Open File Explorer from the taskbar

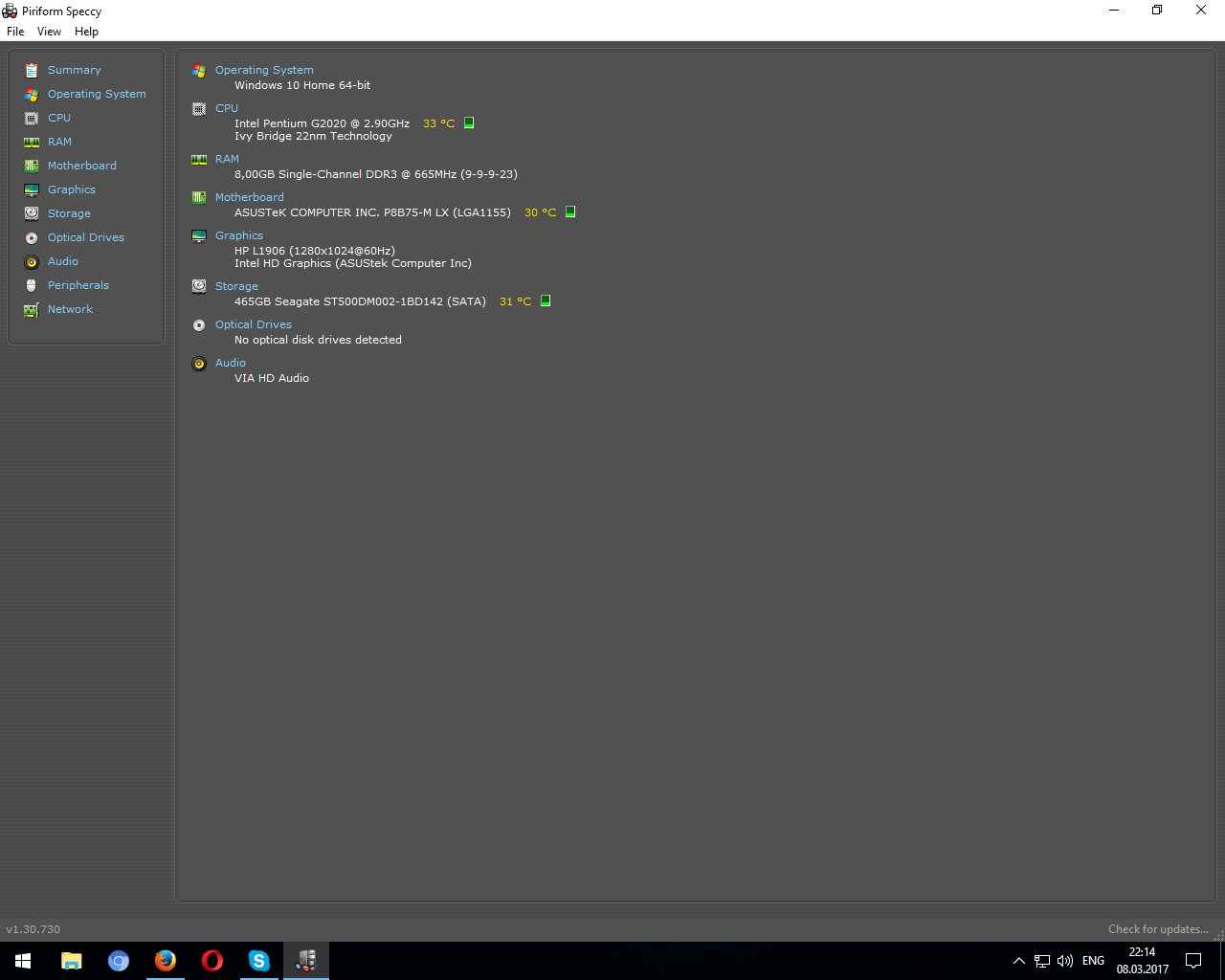click(x=72, y=961)
